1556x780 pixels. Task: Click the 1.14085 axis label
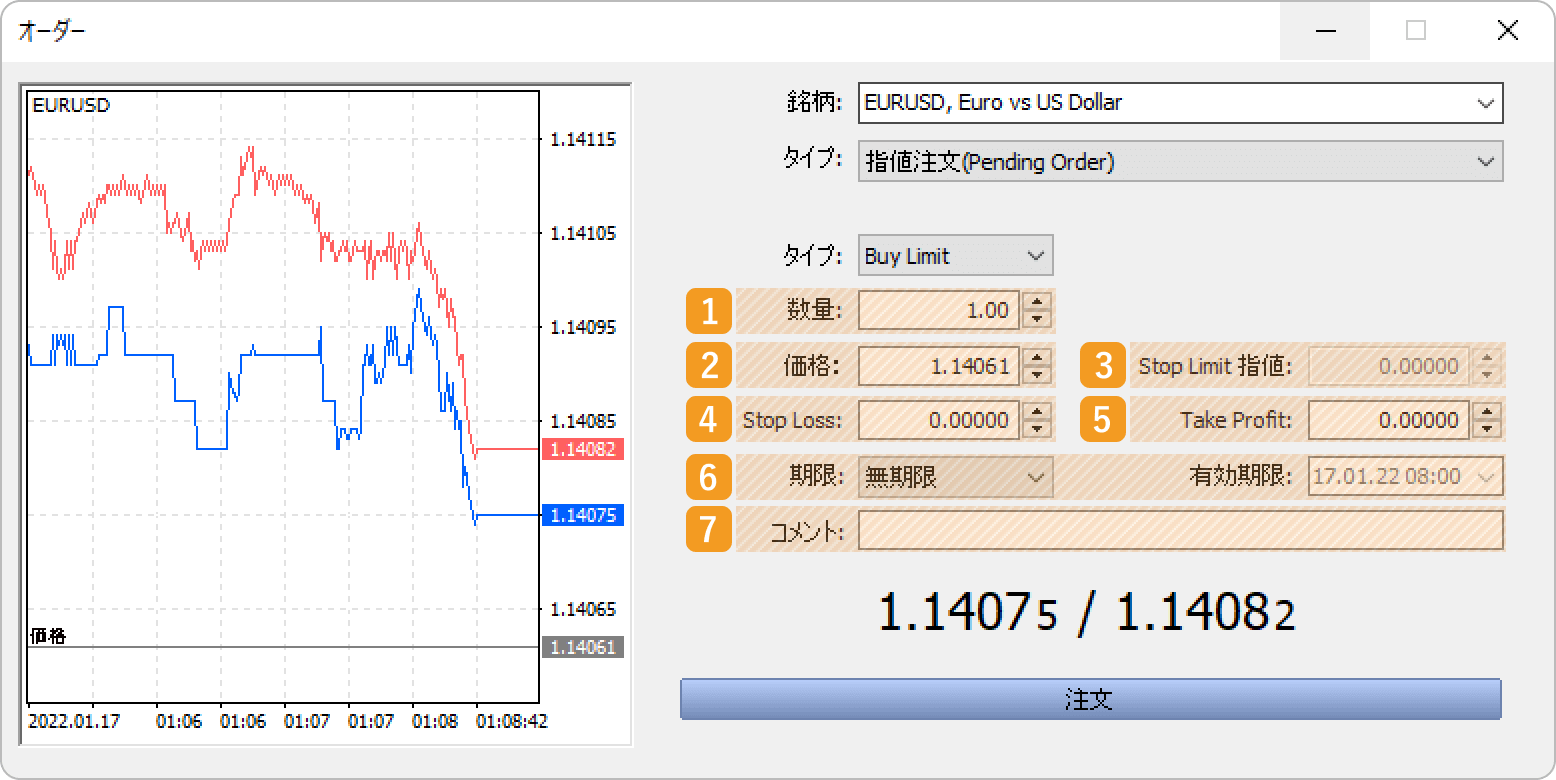tap(583, 421)
